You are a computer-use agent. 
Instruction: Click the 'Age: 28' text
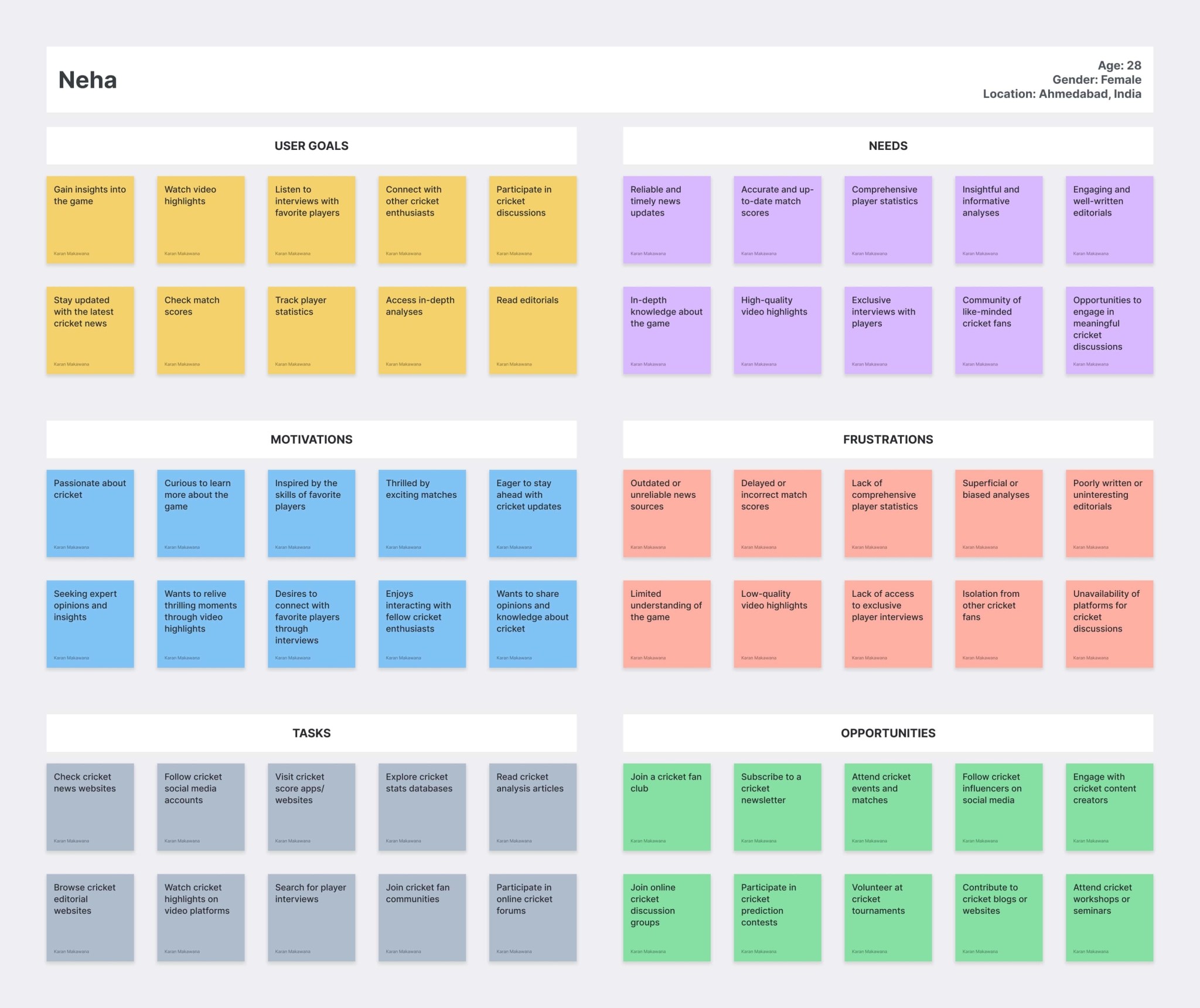tap(1119, 66)
